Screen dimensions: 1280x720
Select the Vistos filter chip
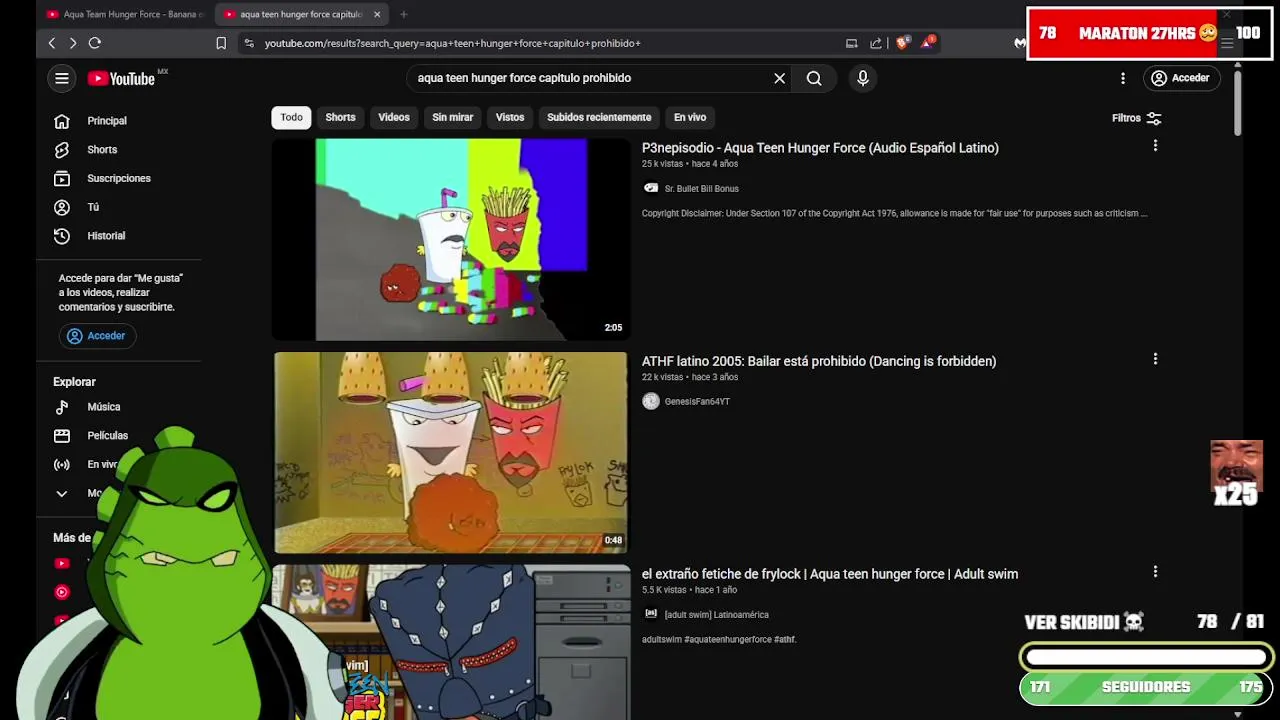(x=510, y=117)
